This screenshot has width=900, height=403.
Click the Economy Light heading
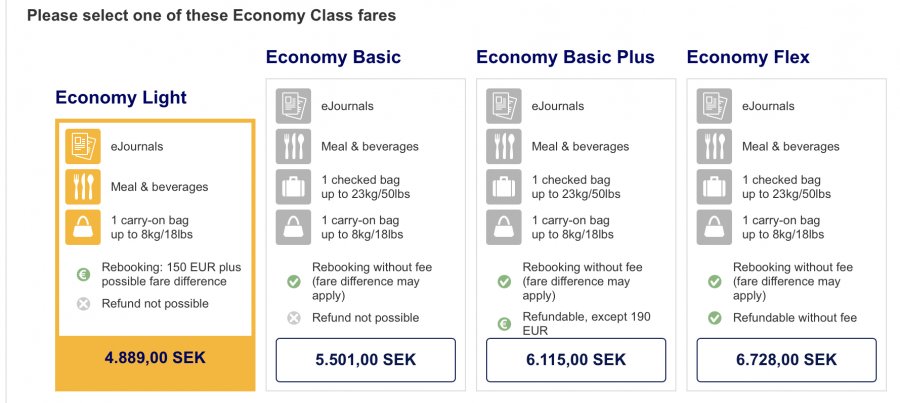point(121,97)
